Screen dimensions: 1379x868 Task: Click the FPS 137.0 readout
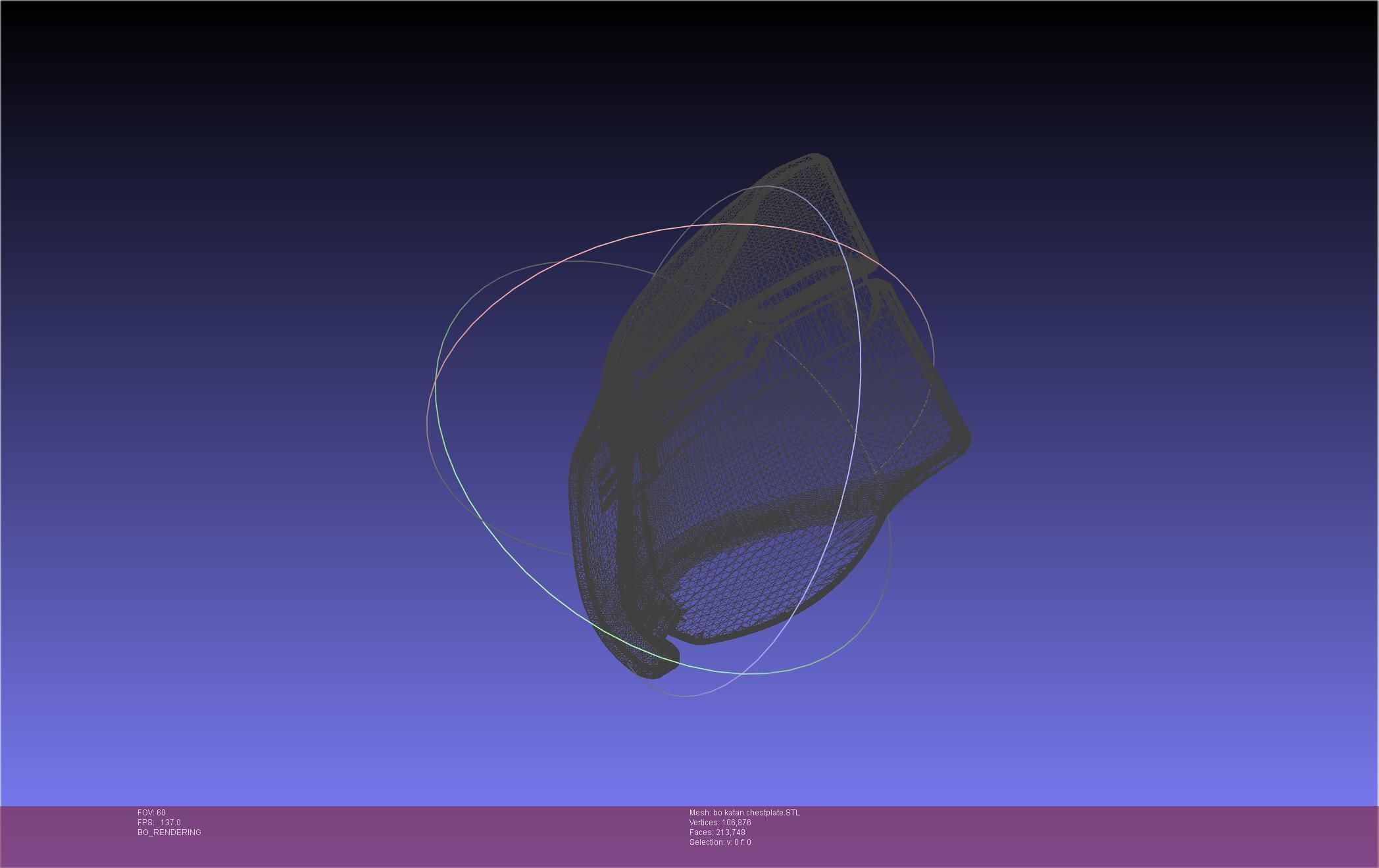pos(159,823)
